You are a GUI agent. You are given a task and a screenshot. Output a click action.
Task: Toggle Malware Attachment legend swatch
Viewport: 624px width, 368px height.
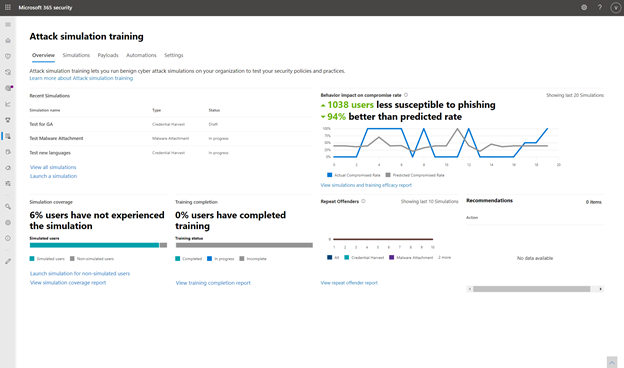(392, 257)
